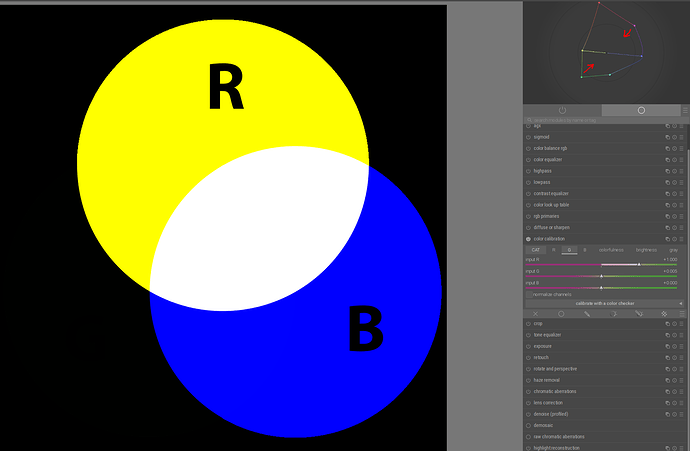Open module group presets hamburger menu
The height and width of the screenshot is (451, 690).
(684, 110)
